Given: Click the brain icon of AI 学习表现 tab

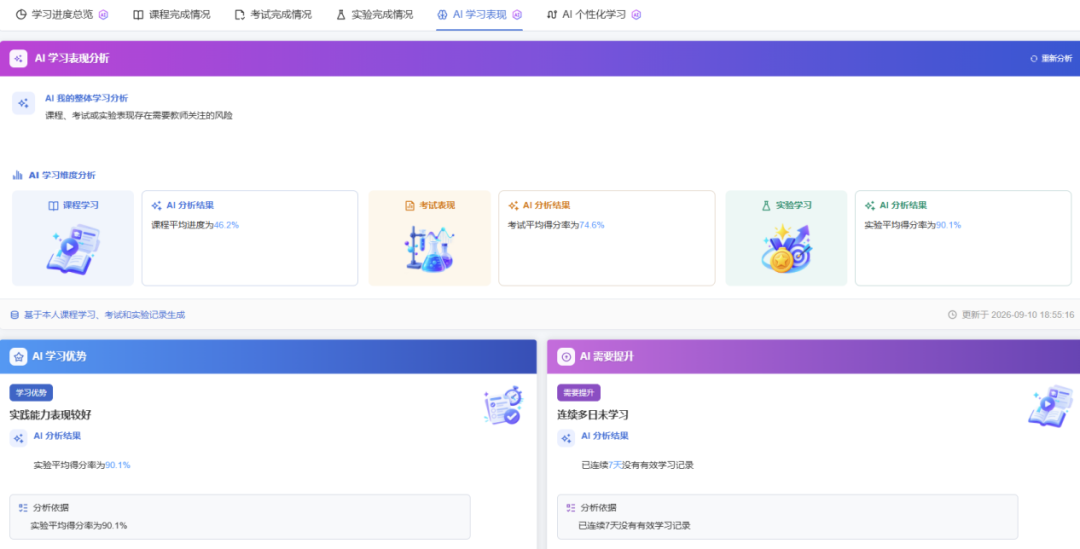Looking at the screenshot, I should coord(442,14).
